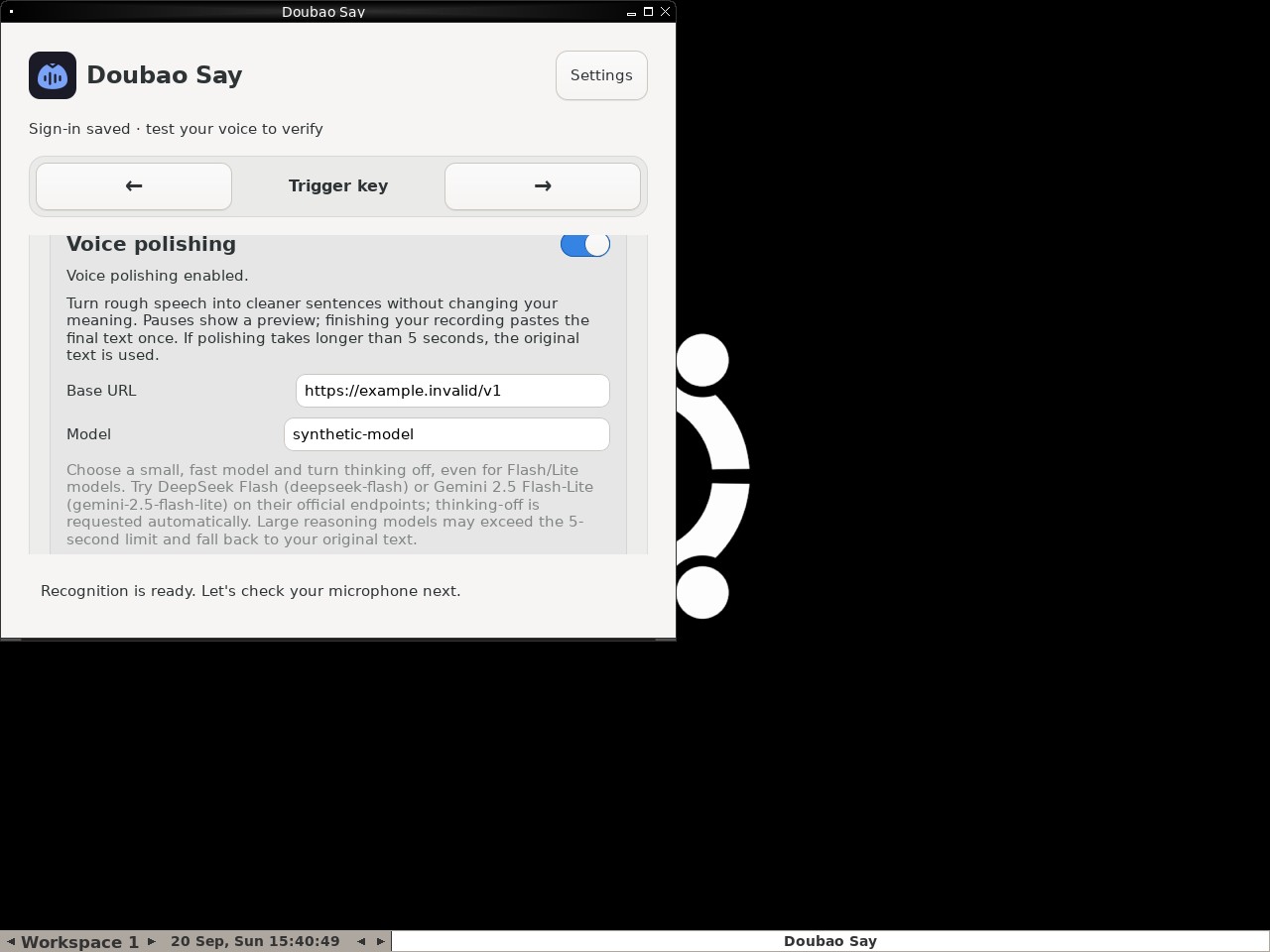The width and height of the screenshot is (1270, 952).
Task: Click the polishing description paragraph
Action: [x=328, y=329]
